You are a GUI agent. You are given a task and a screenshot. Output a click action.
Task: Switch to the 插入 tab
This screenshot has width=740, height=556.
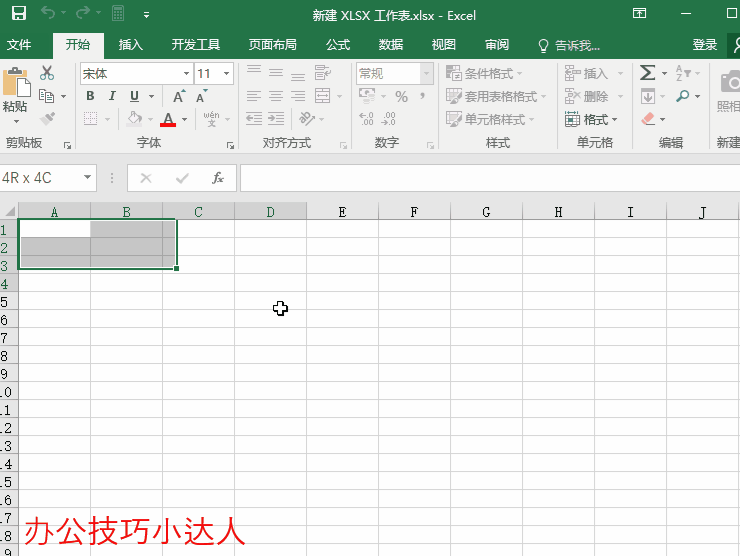pyautogui.click(x=131, y=45)
